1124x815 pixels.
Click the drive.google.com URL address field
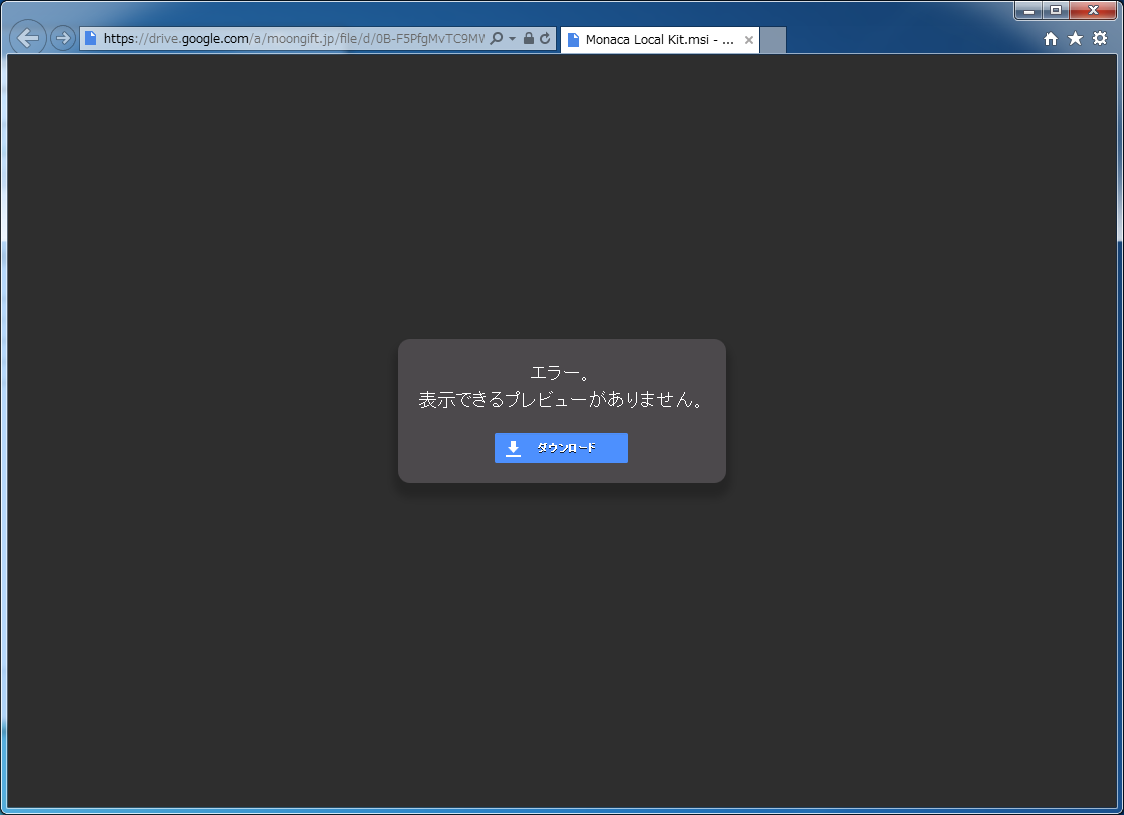point(292,39)
